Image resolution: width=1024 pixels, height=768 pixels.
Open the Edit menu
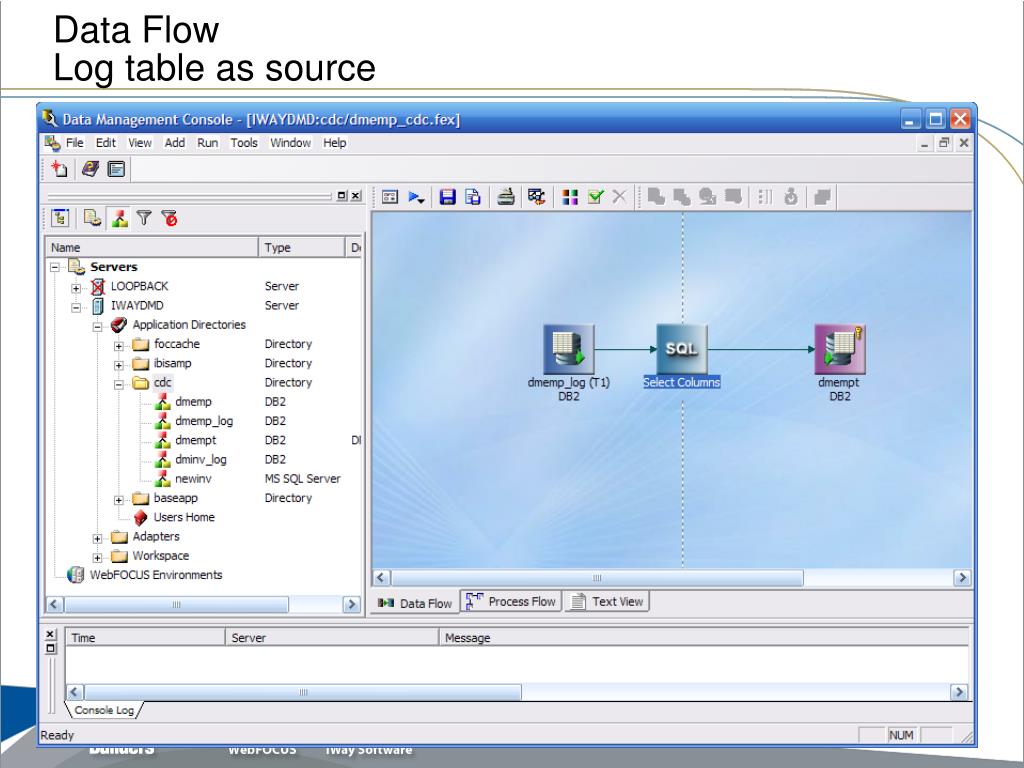pyautogui.click(x=105, y=142)
